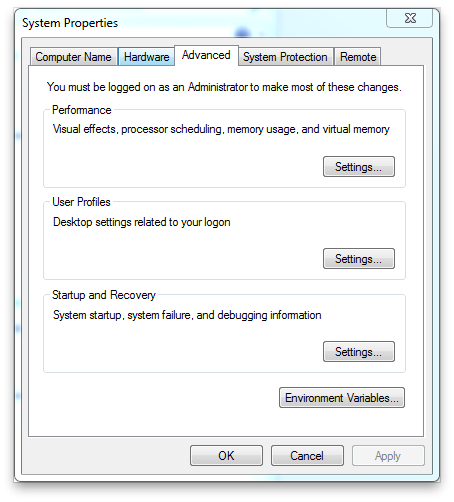Screen dimensions: 454x502
Task: Open Startup and Recovery Settings button
Action: click(x=359, y=352)
